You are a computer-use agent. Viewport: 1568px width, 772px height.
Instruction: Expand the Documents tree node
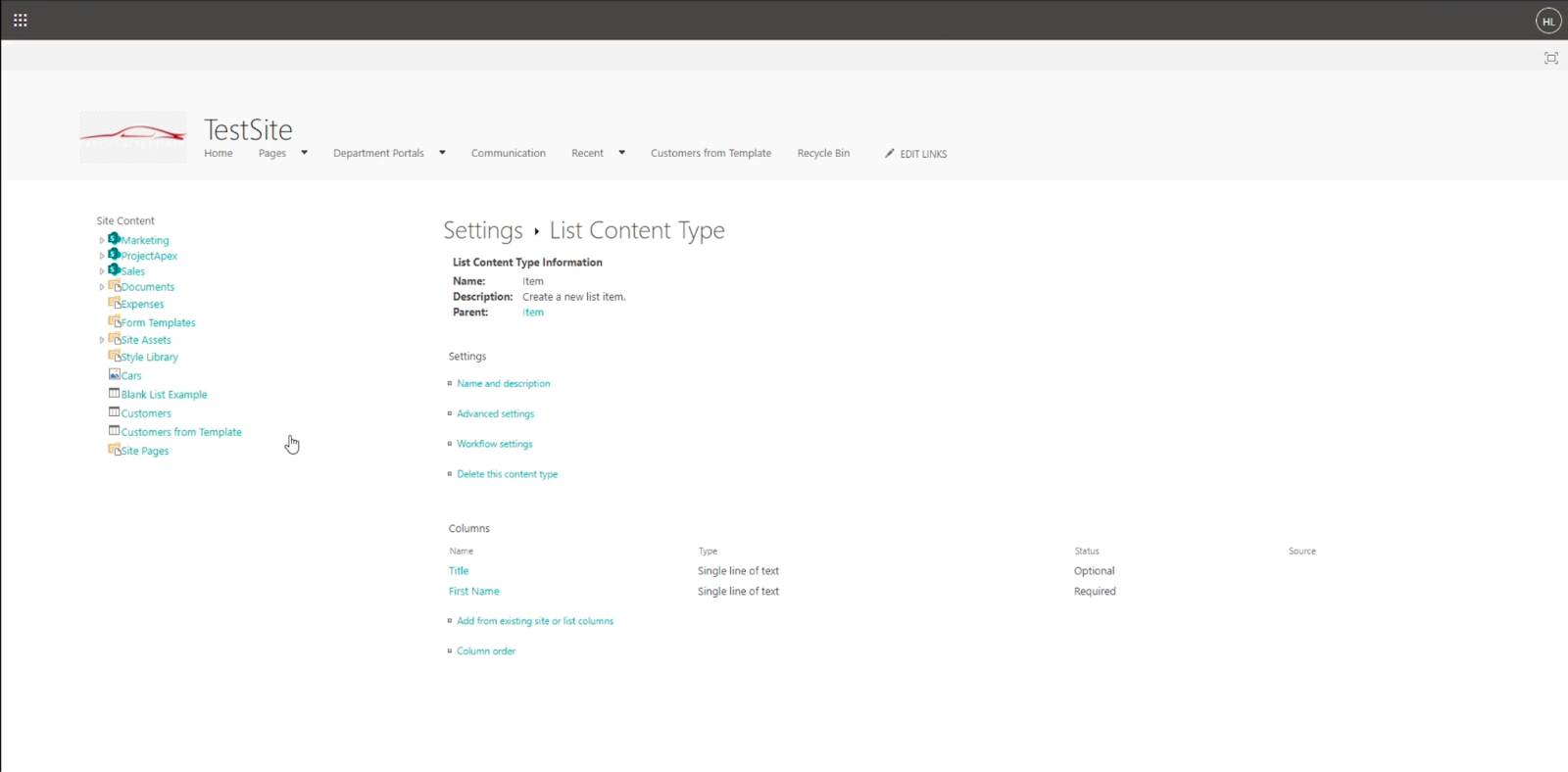coord(101,287)
